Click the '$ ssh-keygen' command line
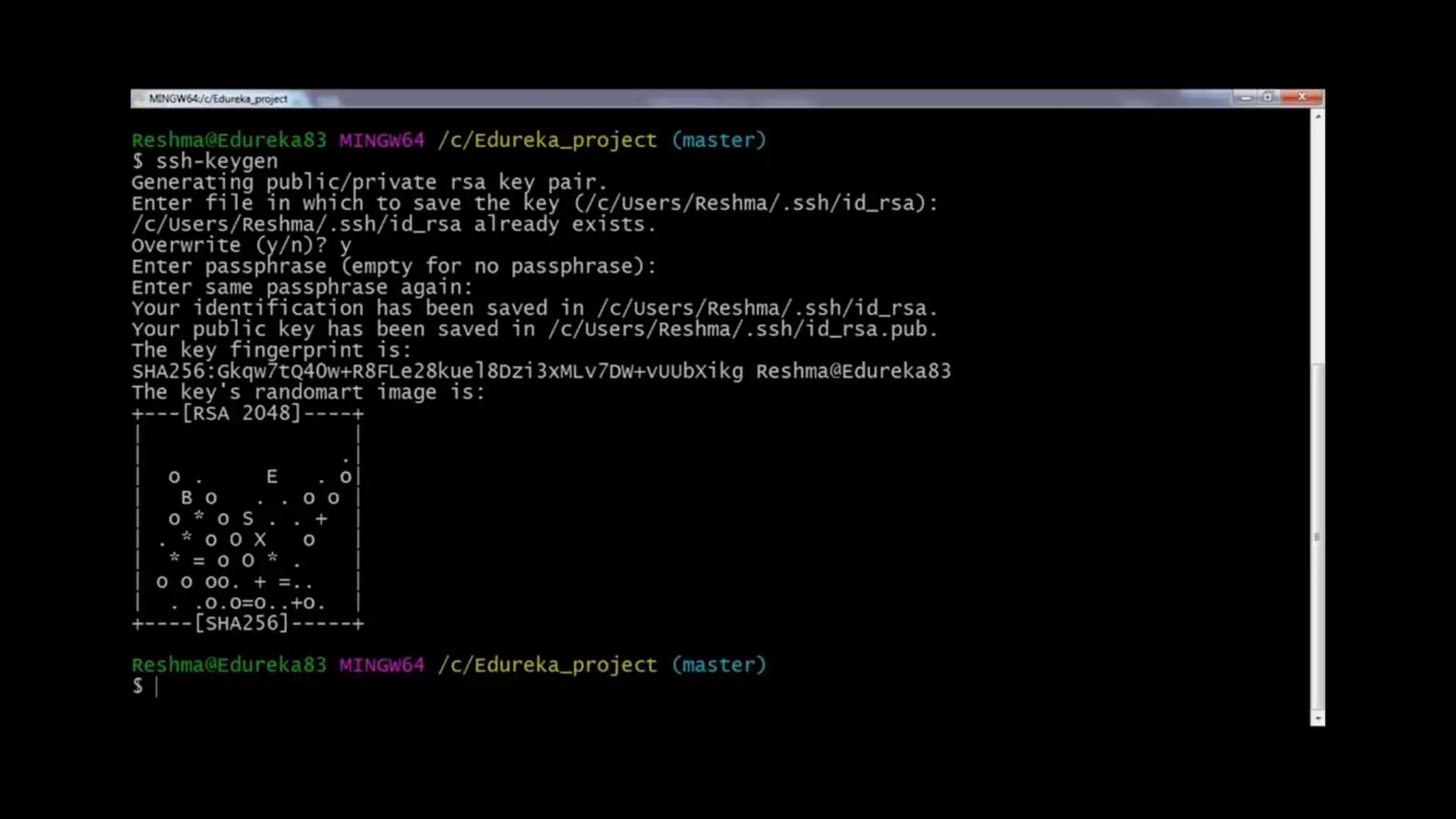 205,161
